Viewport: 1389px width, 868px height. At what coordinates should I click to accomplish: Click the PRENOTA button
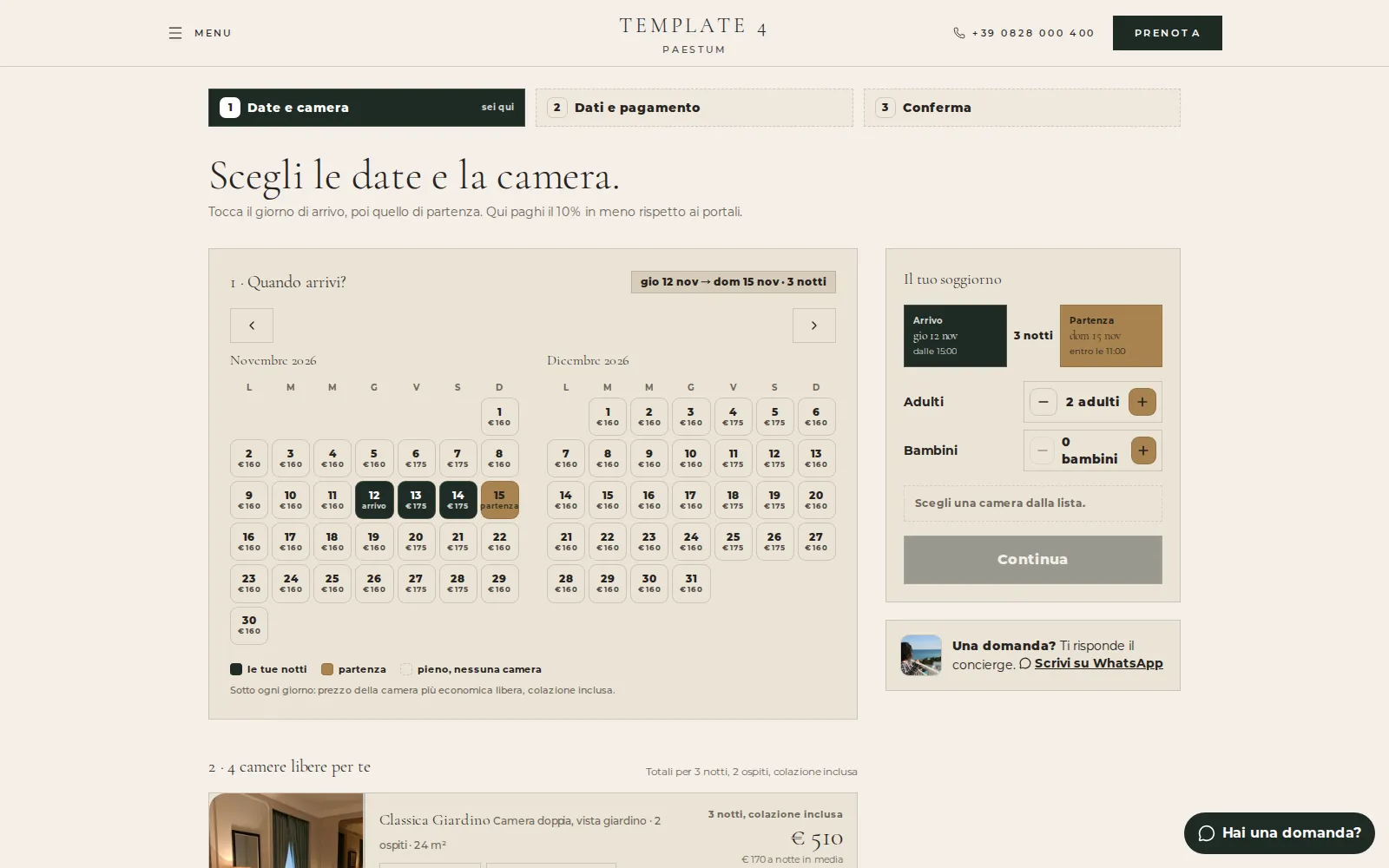(1168, 33)
